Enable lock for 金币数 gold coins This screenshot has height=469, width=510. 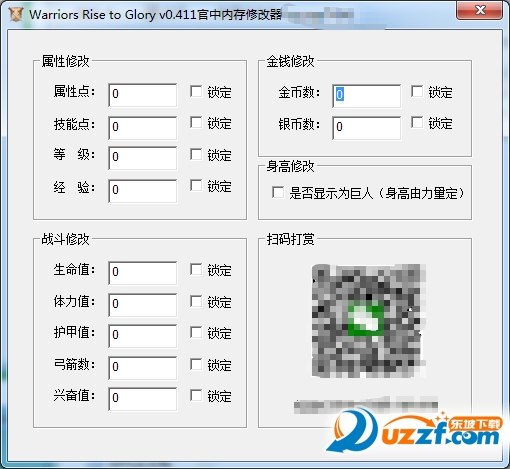click(x=417, y=91)
